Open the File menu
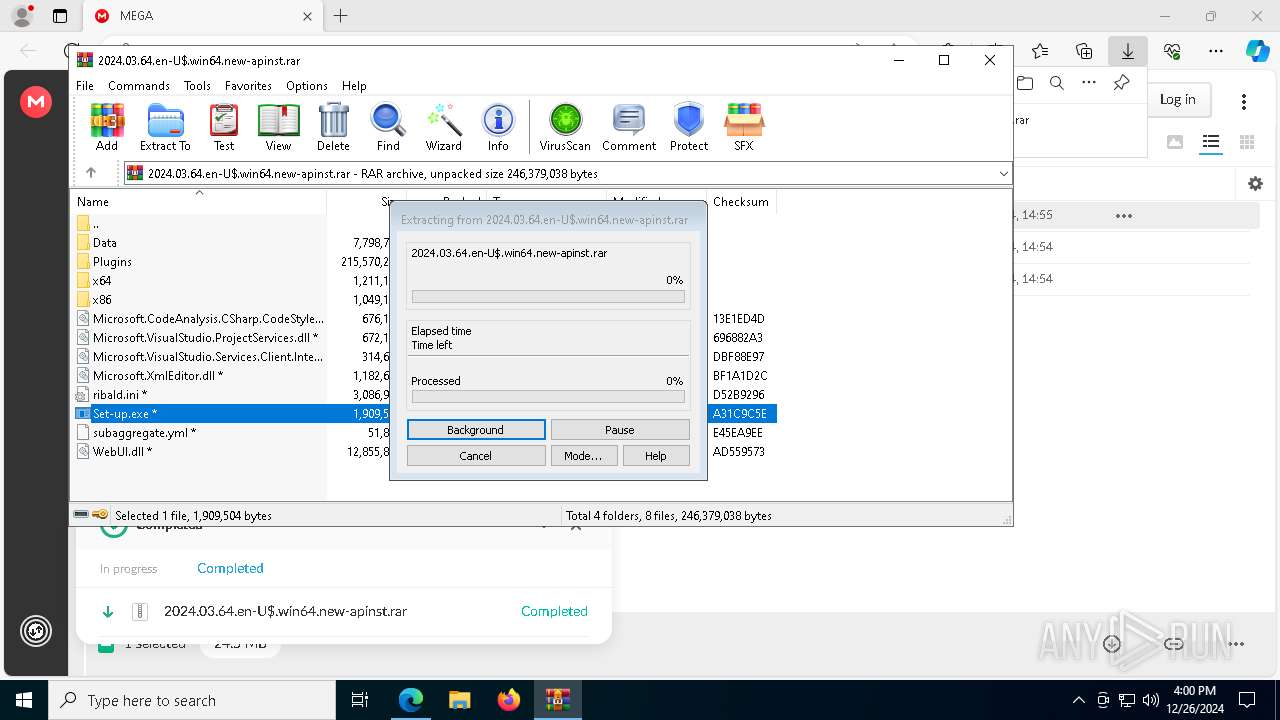Image resolution: width=1280 pixels, height=720 pixels. click(85, 86)
